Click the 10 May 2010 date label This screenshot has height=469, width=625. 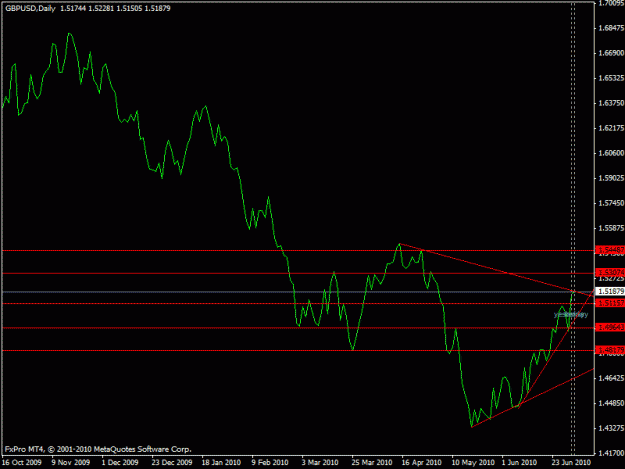473,462
